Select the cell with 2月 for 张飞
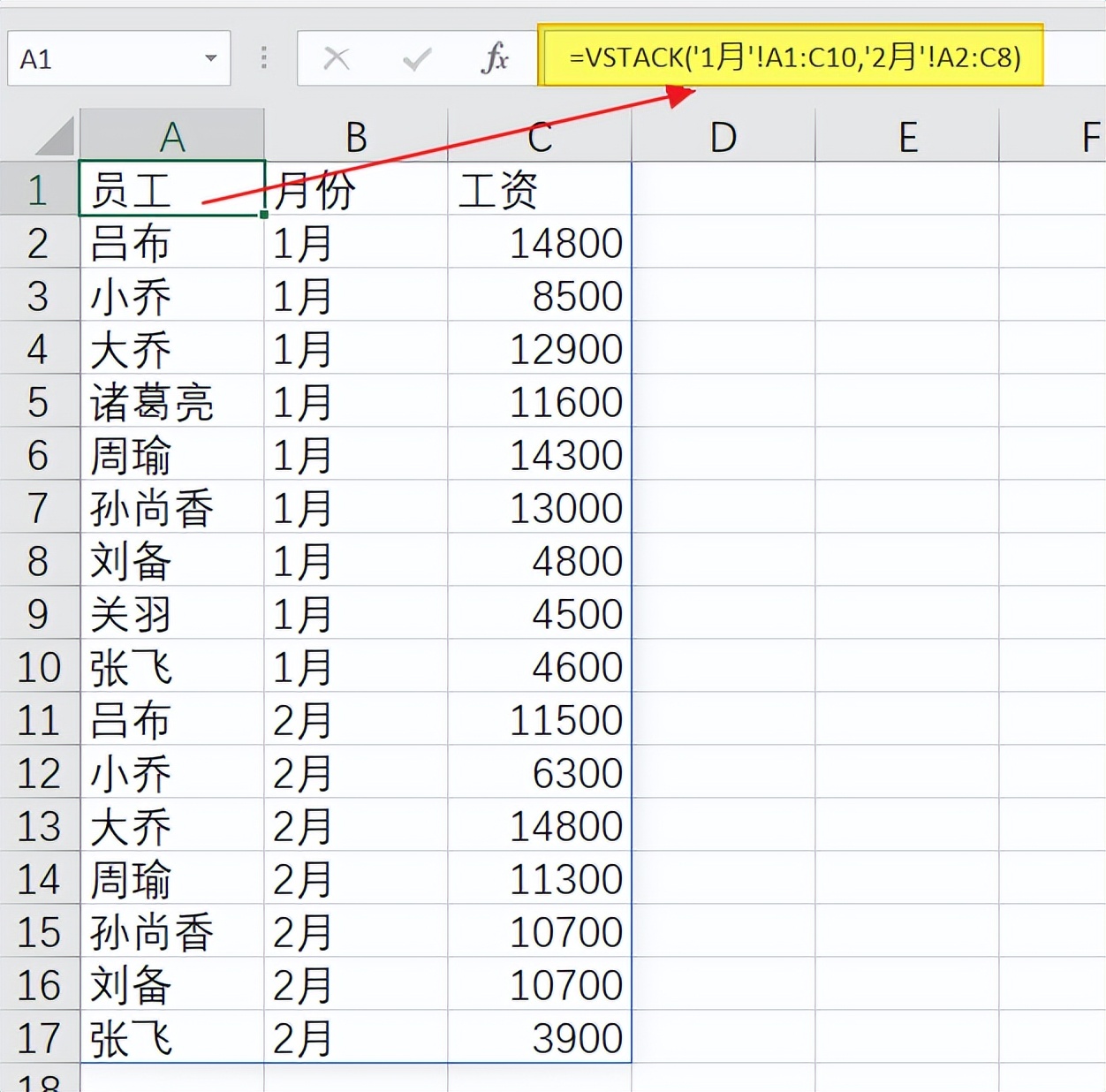Viewport: 1106px width, 1092px height. pyautogui.click(x=356, y=1038)
